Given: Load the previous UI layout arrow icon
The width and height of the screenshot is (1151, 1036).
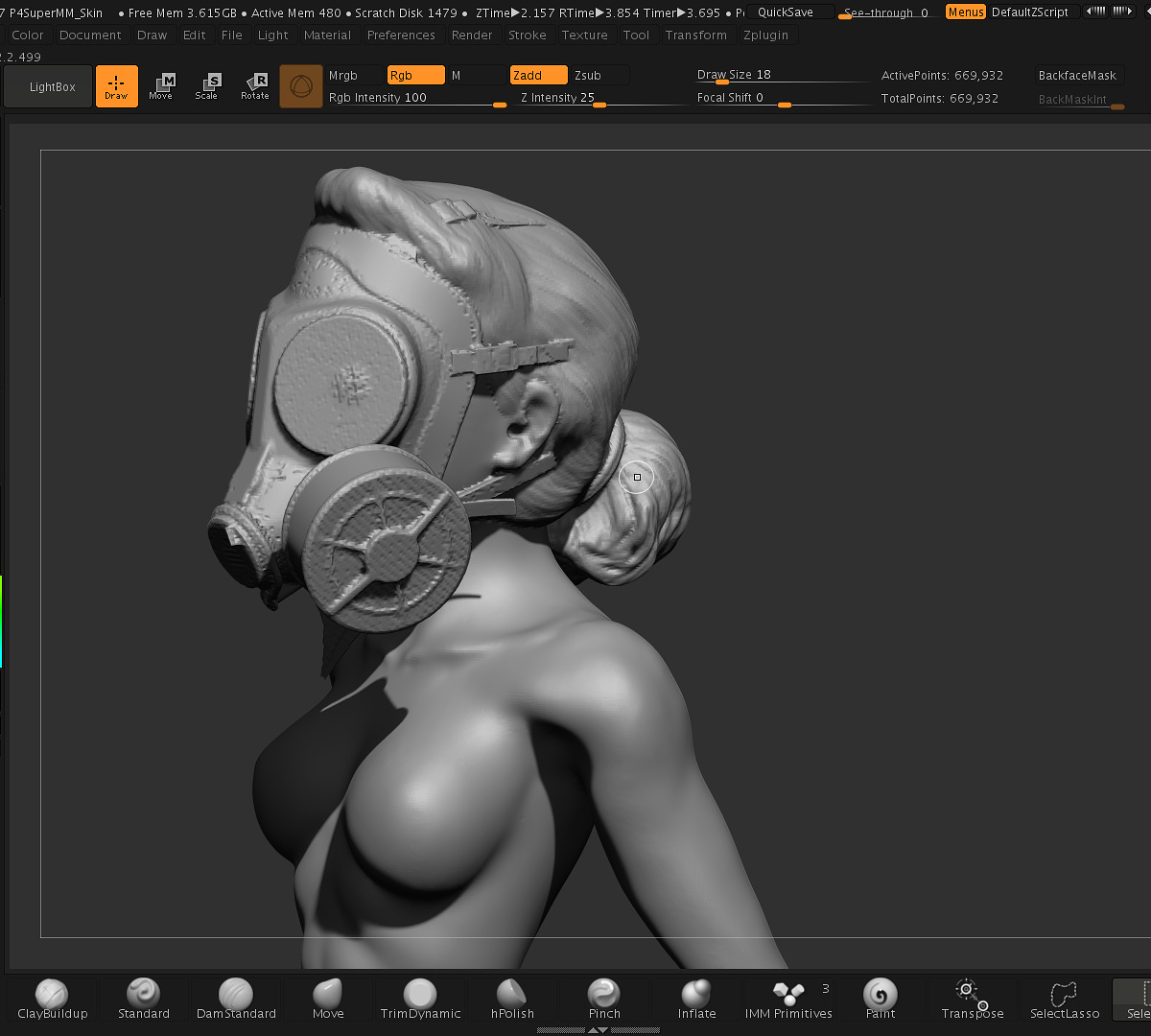Looking at the screenshot, I should [x=1094, y=12].
